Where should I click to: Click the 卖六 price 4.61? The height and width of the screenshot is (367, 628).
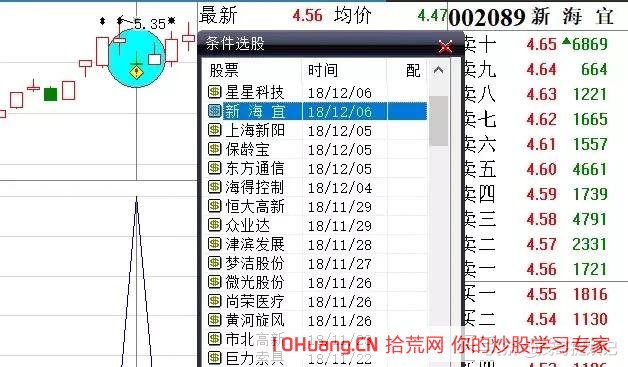point(541,144)
